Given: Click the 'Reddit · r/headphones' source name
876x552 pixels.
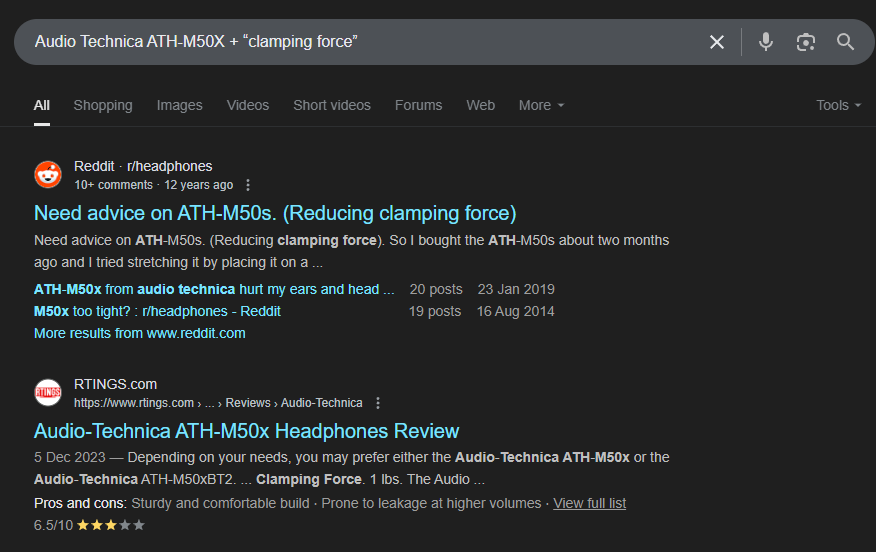Looking at the screenshot, I should pos(143,166).
